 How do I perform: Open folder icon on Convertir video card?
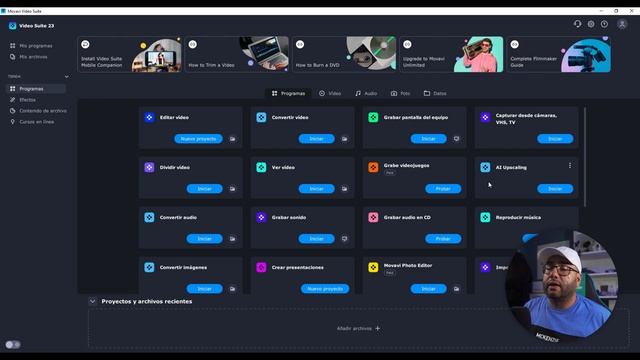point(344,139)
